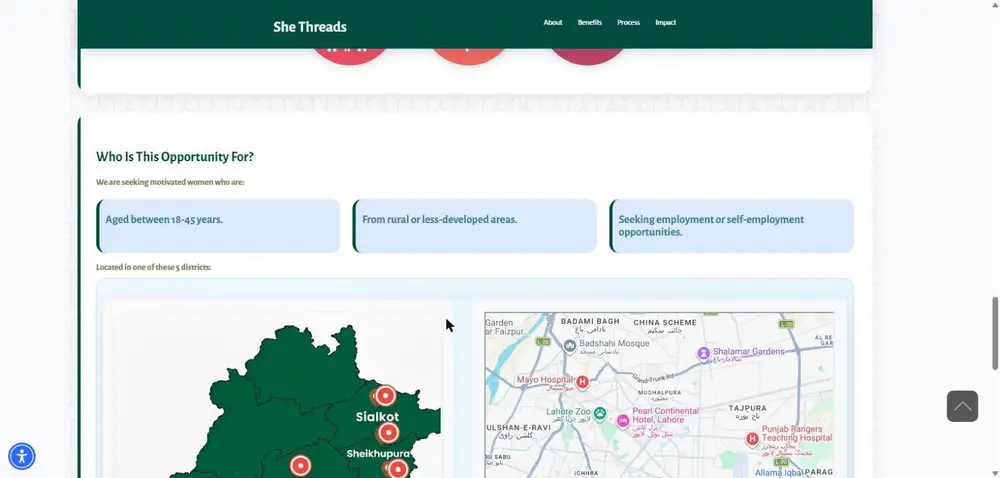Select the map marker above Sheikhupura label
Viewport: 1000px width, 478px height.
click(388, 433)
